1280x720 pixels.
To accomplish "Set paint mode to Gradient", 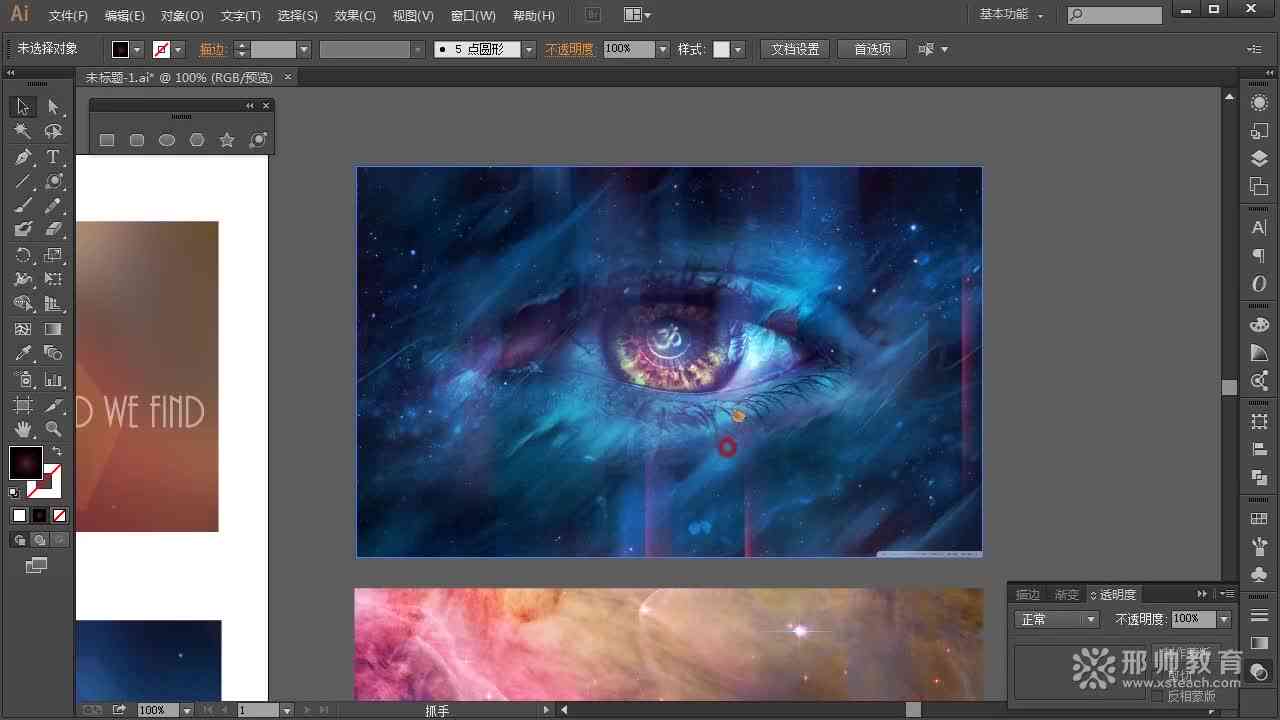I will (x=39, y=516).
